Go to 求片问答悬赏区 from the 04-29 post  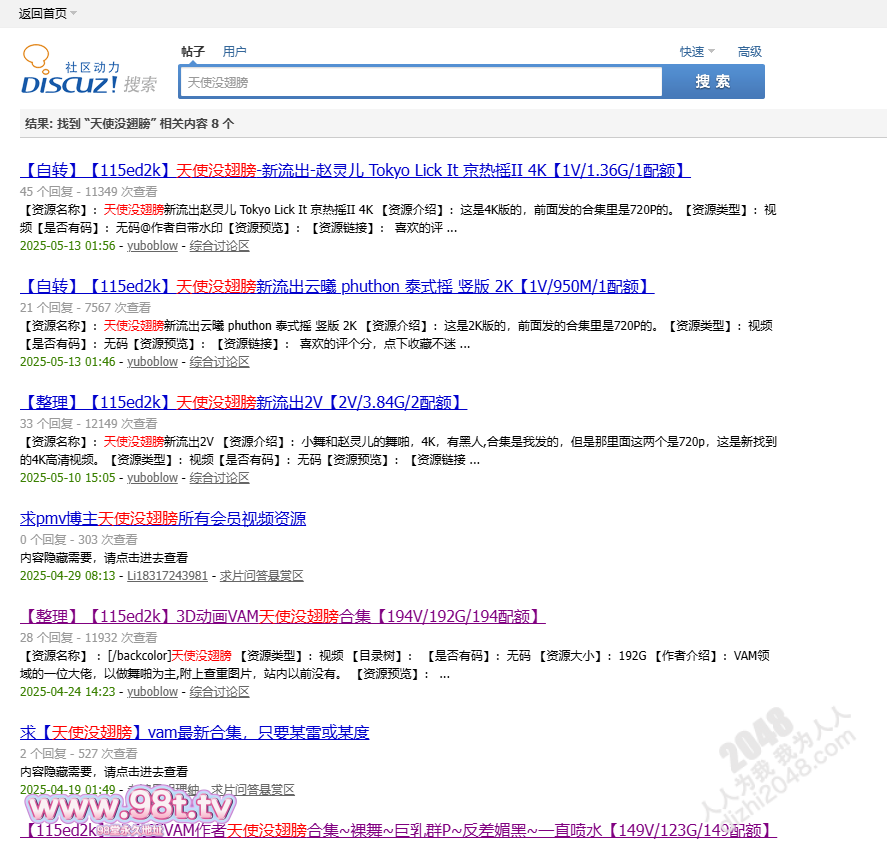pyautogui.click(x=261, y=576)
